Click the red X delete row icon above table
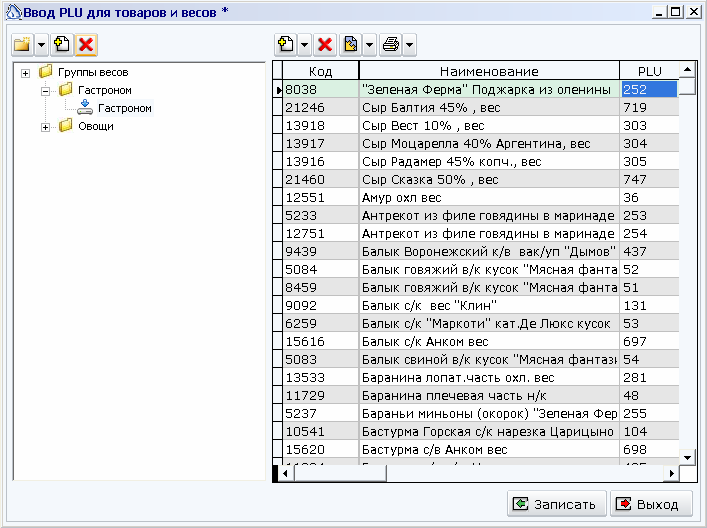Viewport: 707px width, 528px height. (x=325, y=45)
